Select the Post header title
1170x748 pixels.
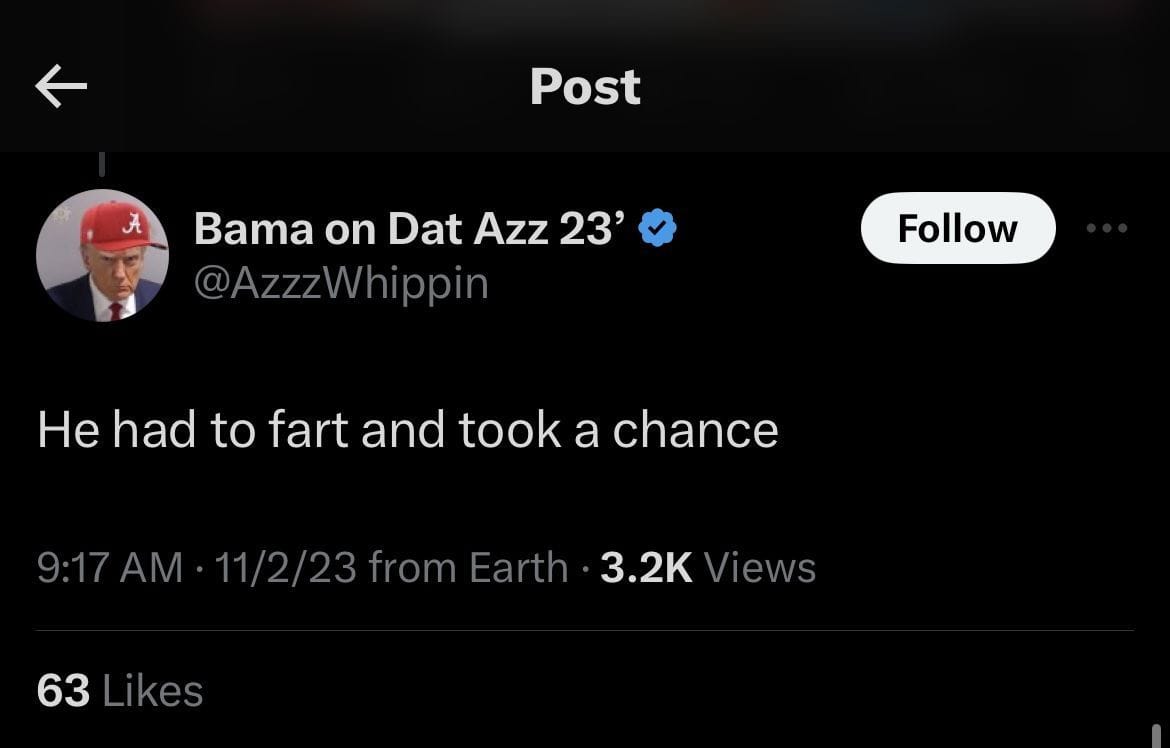tap(585, 87)
